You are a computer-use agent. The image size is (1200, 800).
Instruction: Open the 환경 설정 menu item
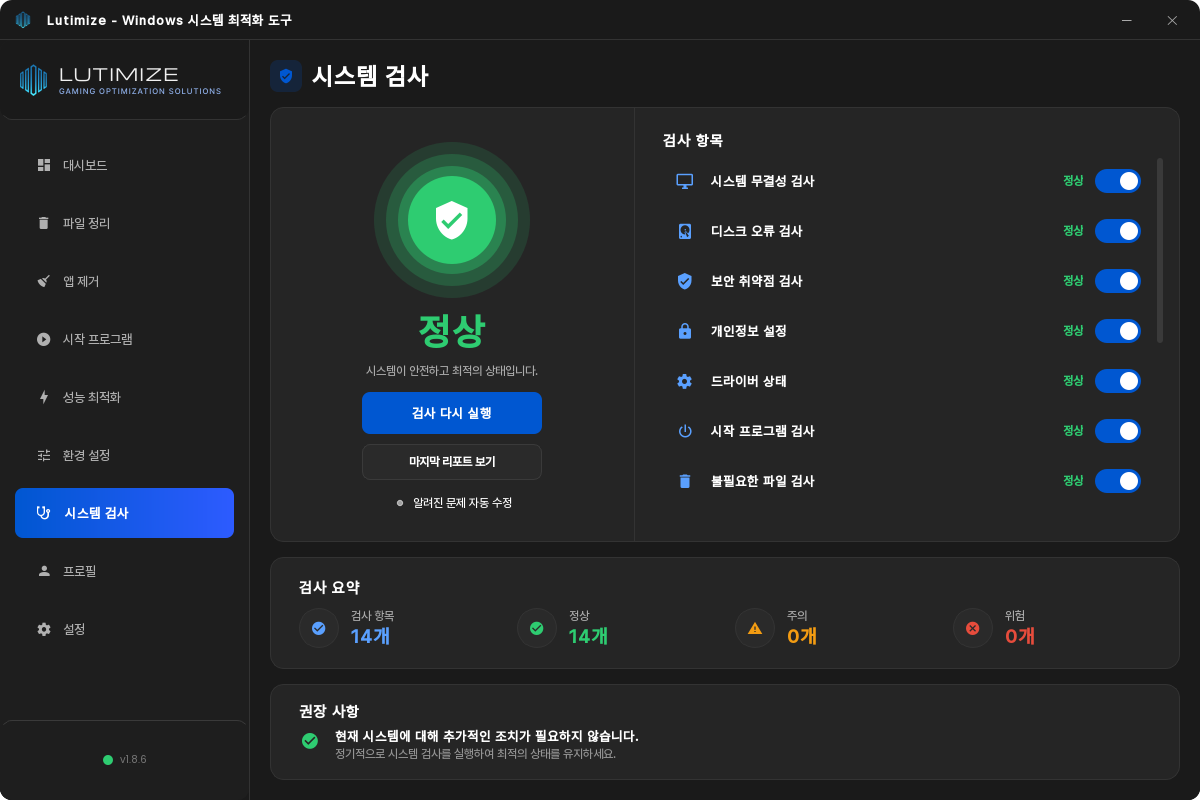(x=124, y=455)
